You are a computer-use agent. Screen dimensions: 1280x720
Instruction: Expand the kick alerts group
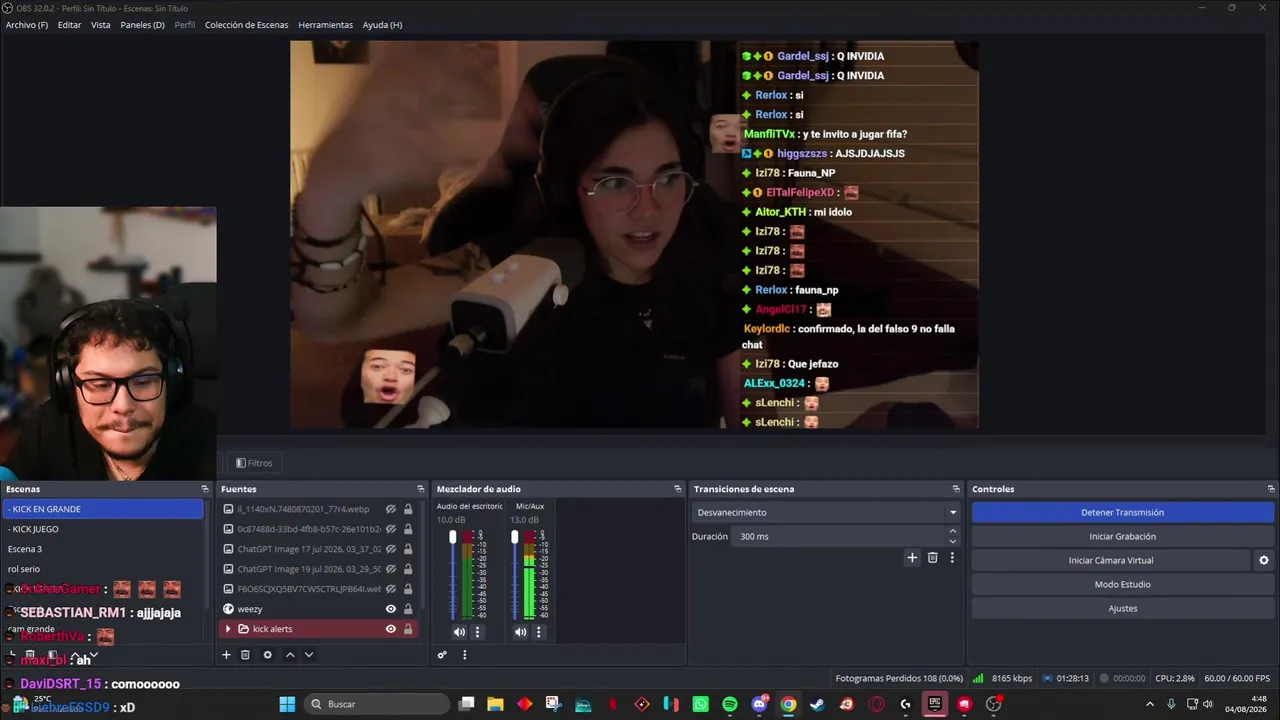click(228, 629)
